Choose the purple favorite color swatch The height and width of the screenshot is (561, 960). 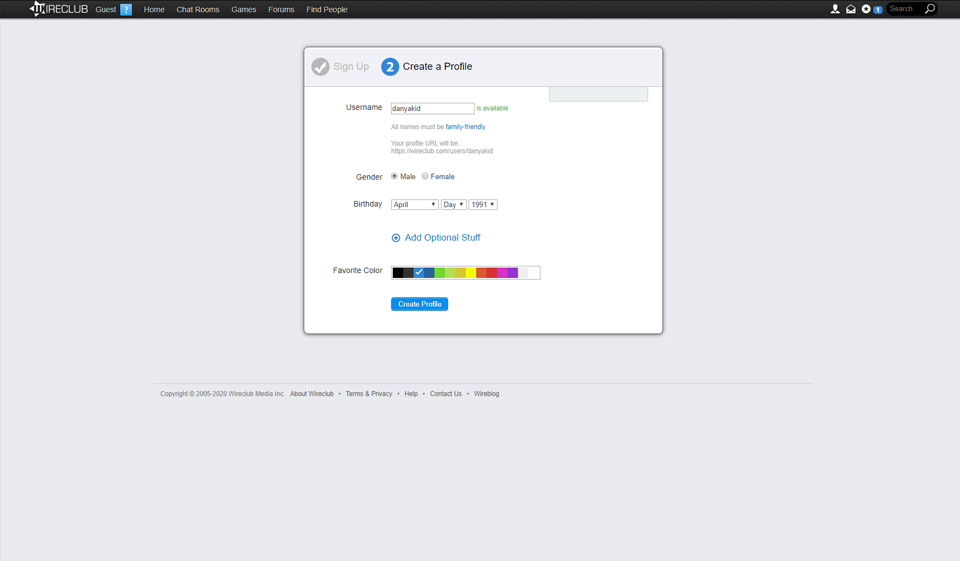[x=512, y=273]
